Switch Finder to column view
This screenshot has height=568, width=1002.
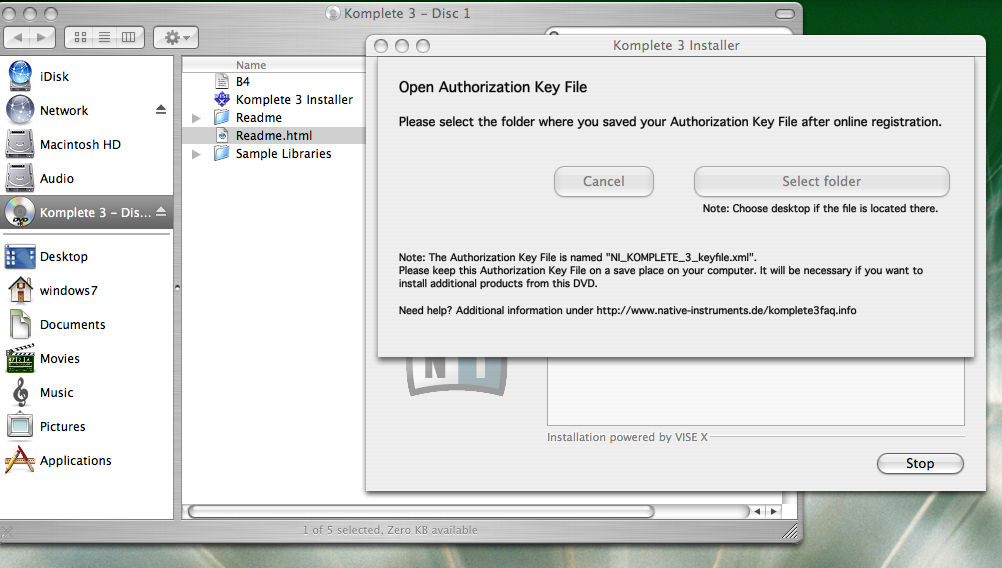(x=128, y=37)
